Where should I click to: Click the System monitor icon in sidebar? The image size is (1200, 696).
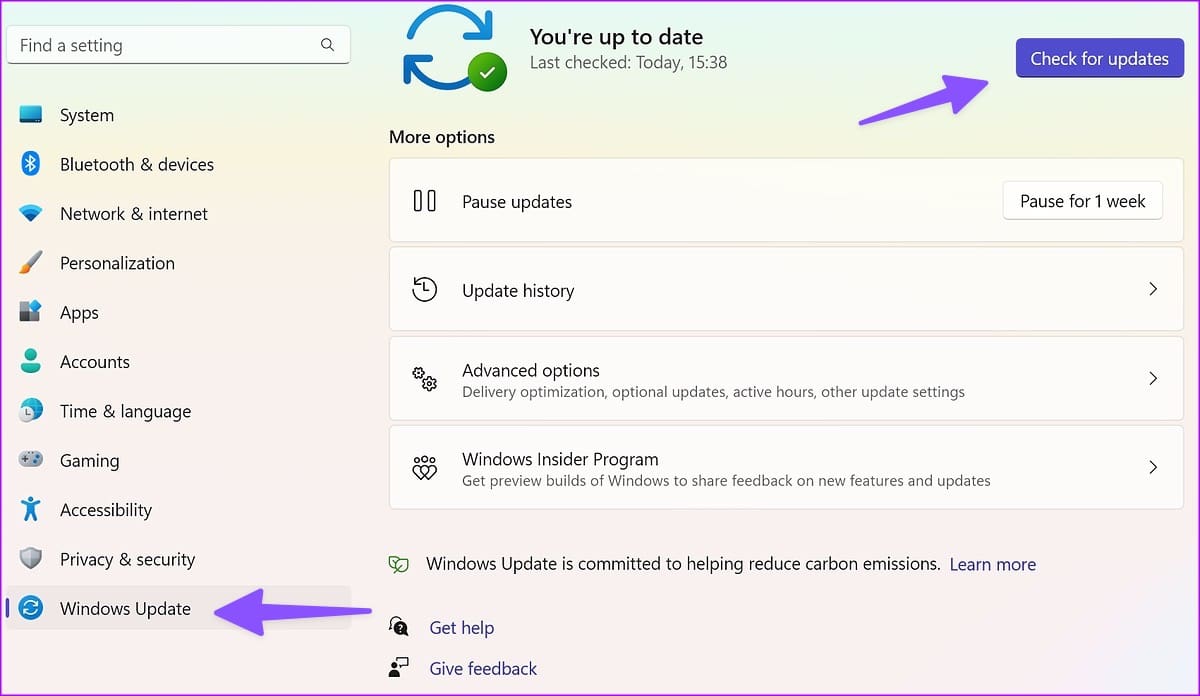pos(31,115)
